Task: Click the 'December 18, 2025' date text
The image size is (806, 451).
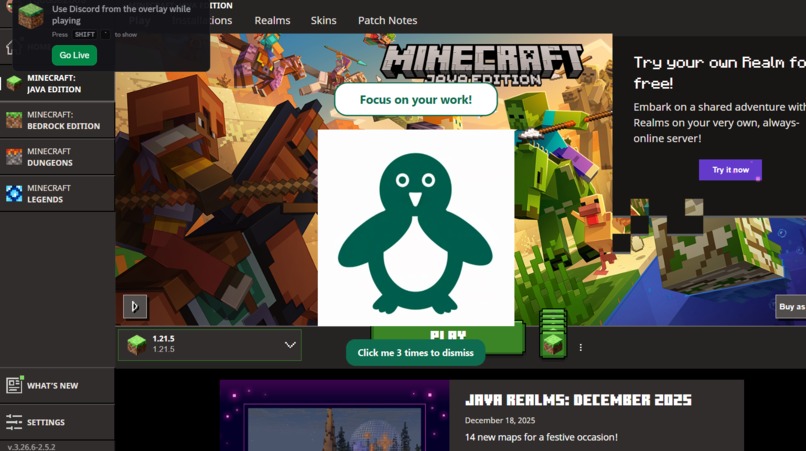Action: coord(500,420)
